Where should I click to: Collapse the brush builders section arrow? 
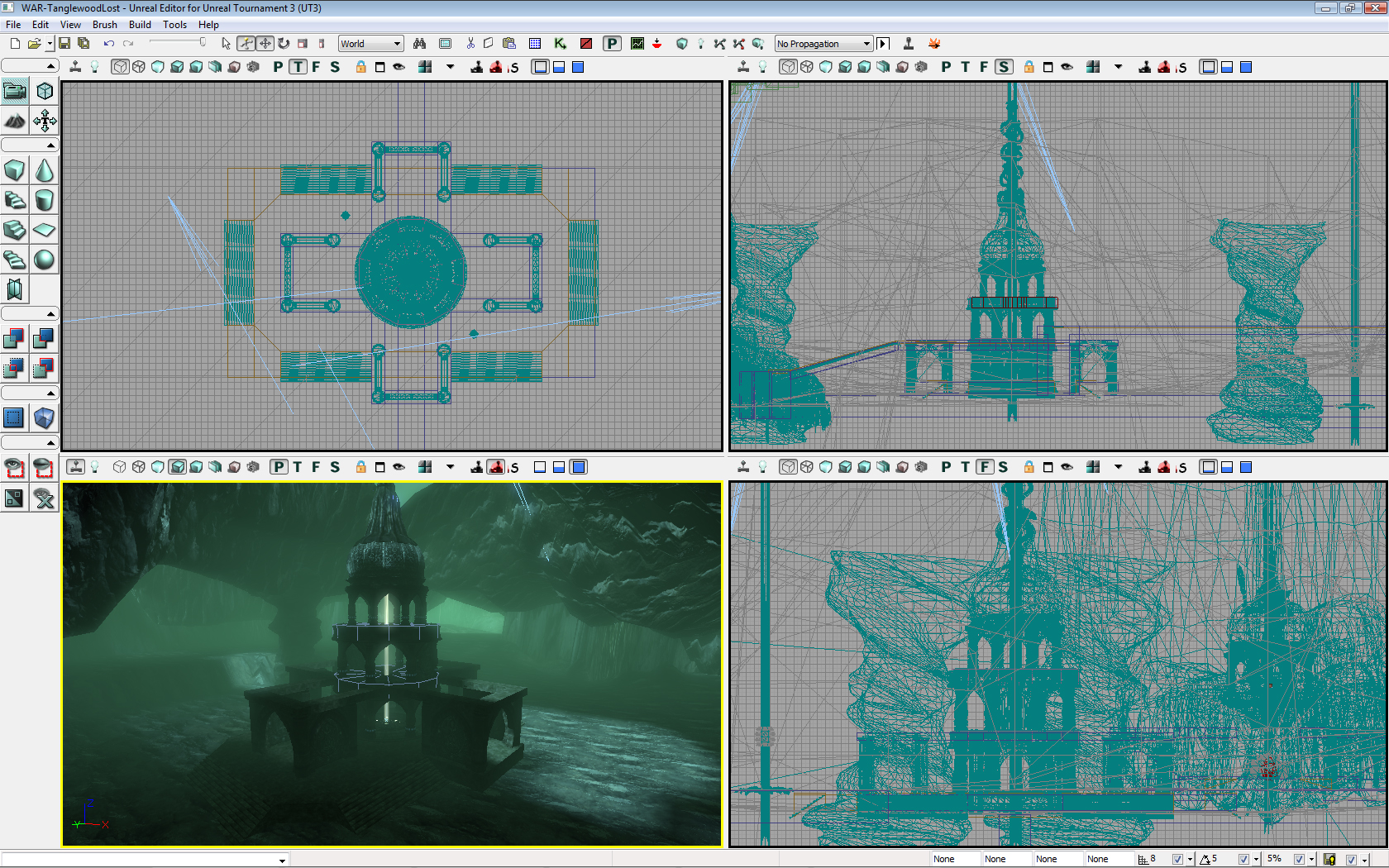tap(50, 145)
